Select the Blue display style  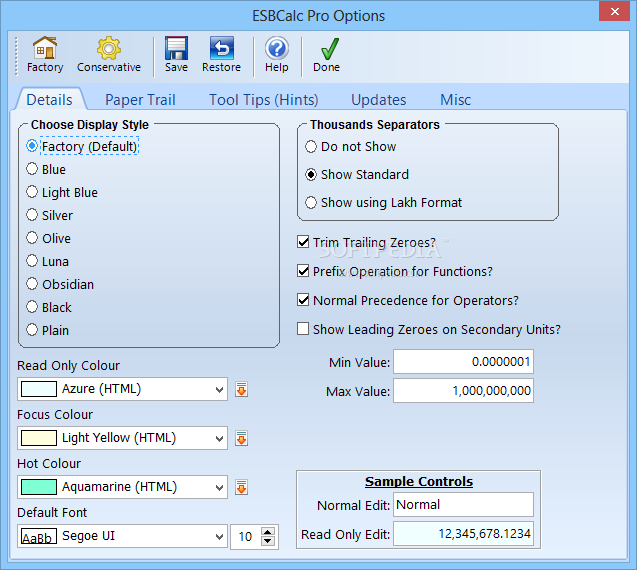[46, 169]
